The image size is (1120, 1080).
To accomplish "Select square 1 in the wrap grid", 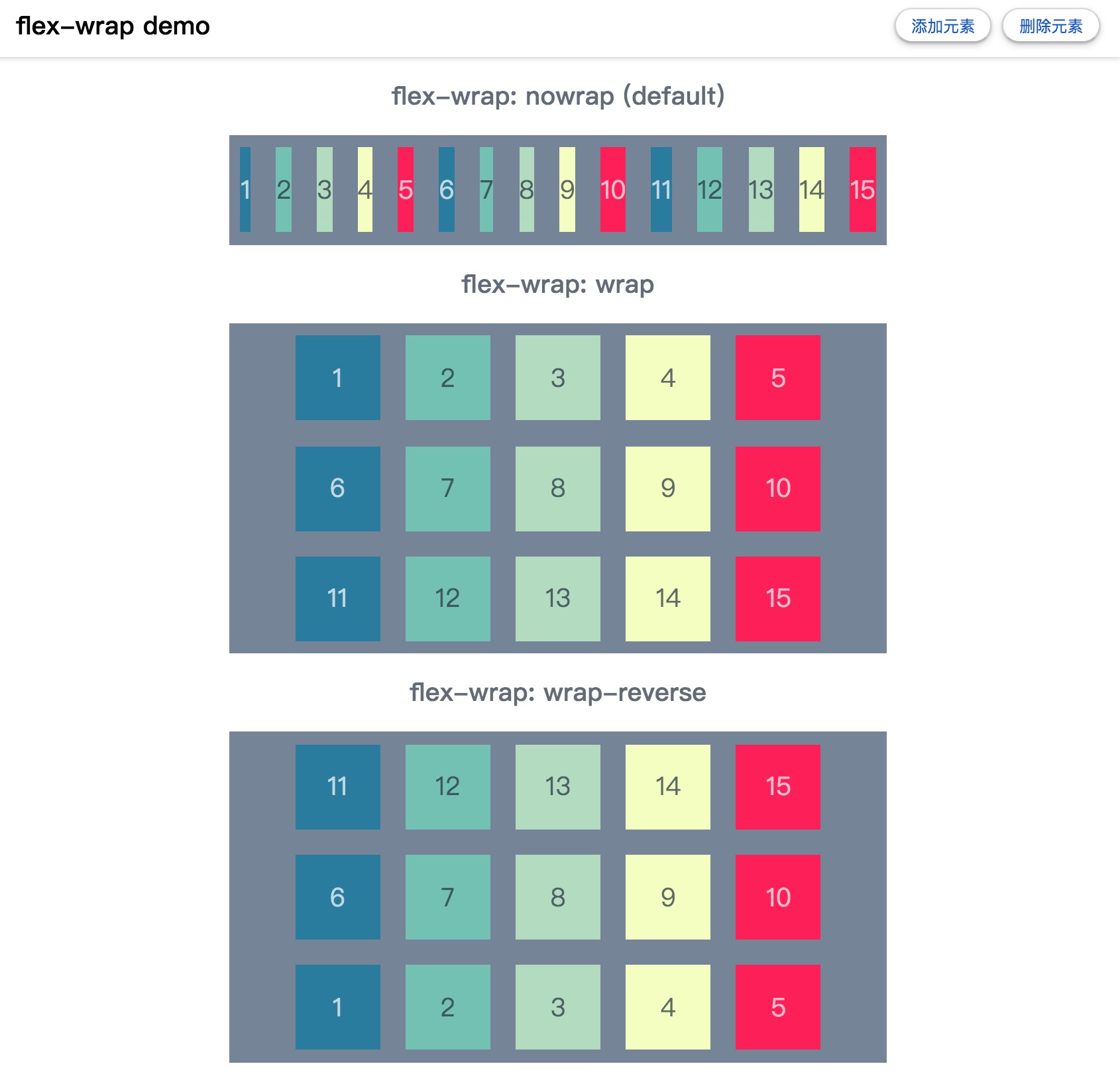I will pyautogui.click(x=337, y=377).
